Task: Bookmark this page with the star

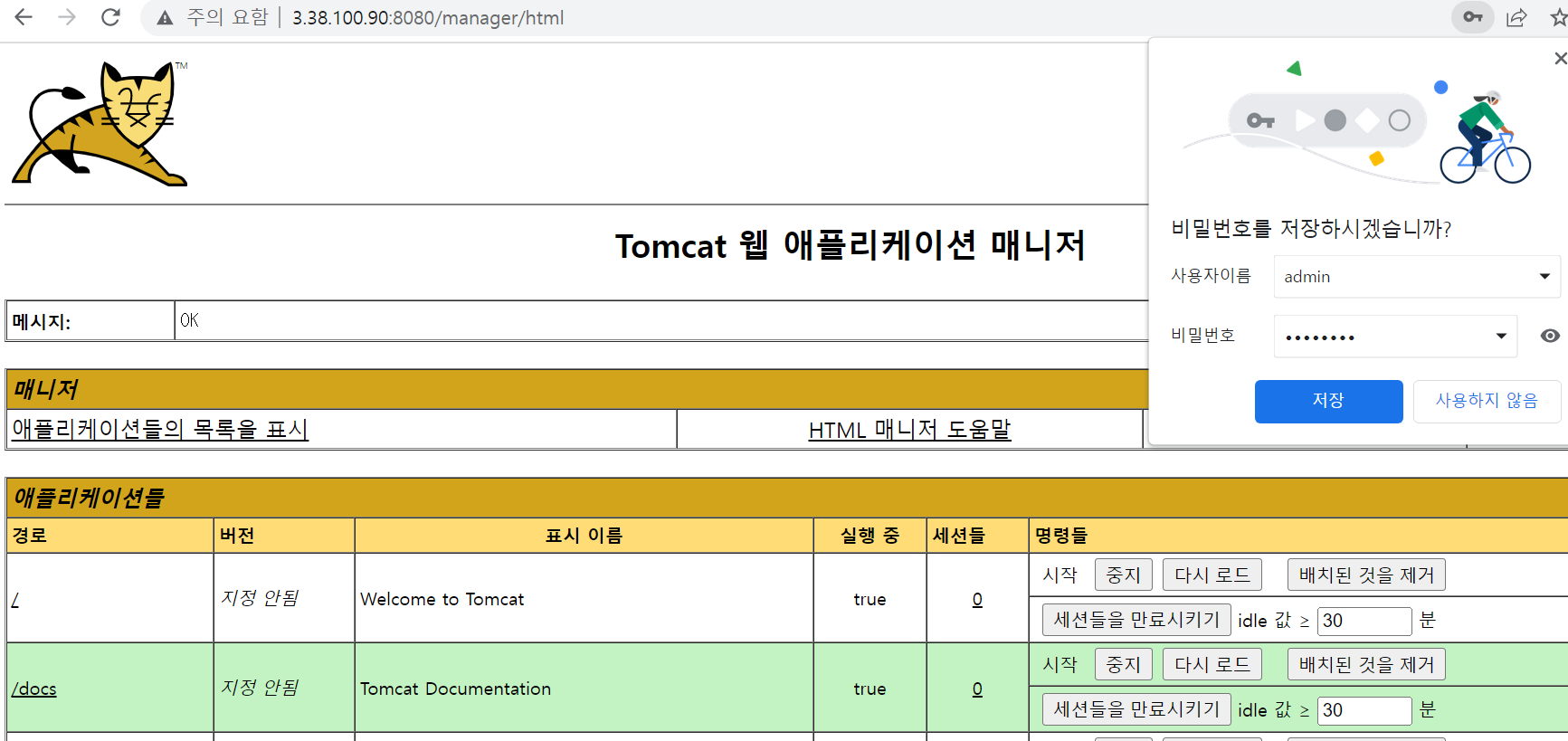Action: (1558, 17)
